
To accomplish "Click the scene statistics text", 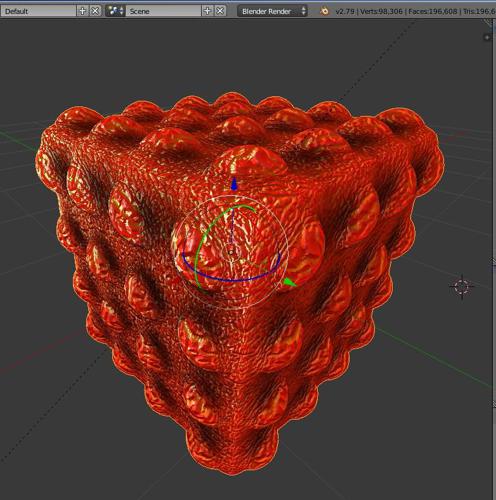I will tap(415, 11).
